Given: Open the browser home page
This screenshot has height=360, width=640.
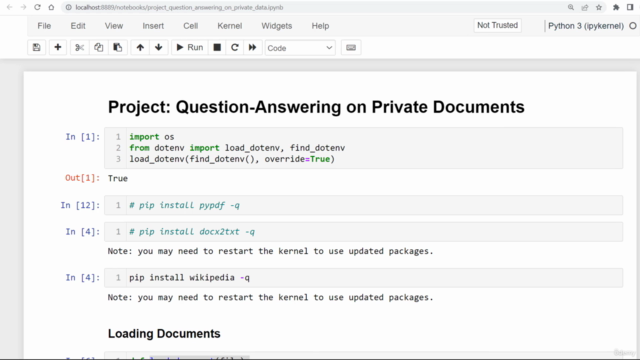Looking at the screenshot, I should [x=51, y=7].
